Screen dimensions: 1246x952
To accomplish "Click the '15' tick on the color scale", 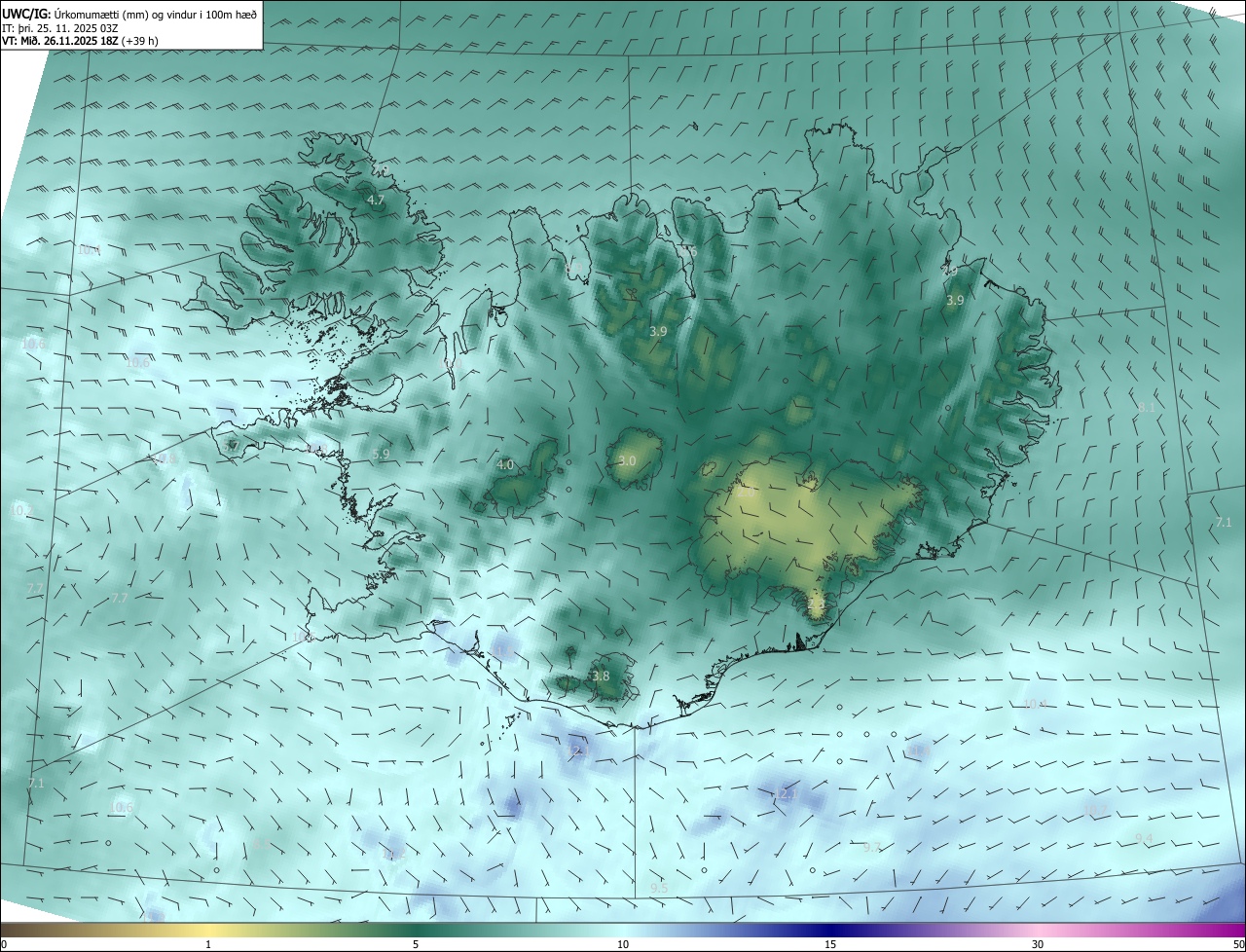I will (x=830, y=944).
